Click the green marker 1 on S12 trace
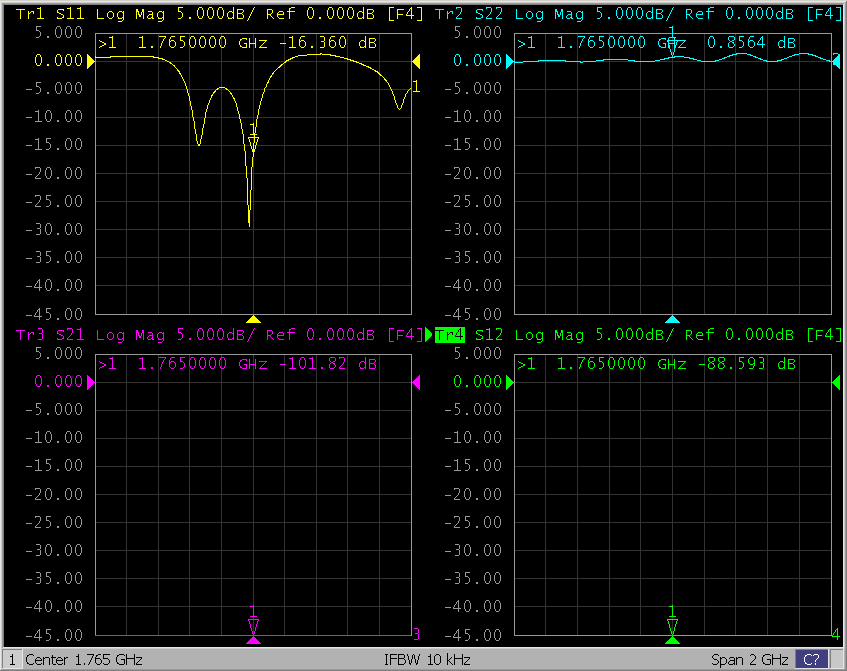The width and height of the screenshot is (847, 671). point(672,625)
